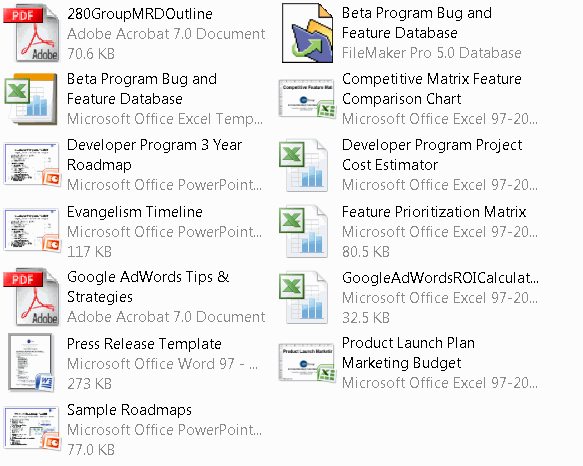
Task: Click the Feature Prioritization Matrix file name
Action: (x=434, y=212)
